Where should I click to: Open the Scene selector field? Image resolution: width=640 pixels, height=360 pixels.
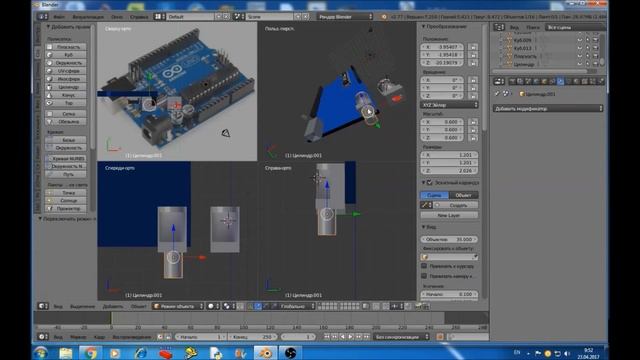pyautogui.click(x=269, y=17)
